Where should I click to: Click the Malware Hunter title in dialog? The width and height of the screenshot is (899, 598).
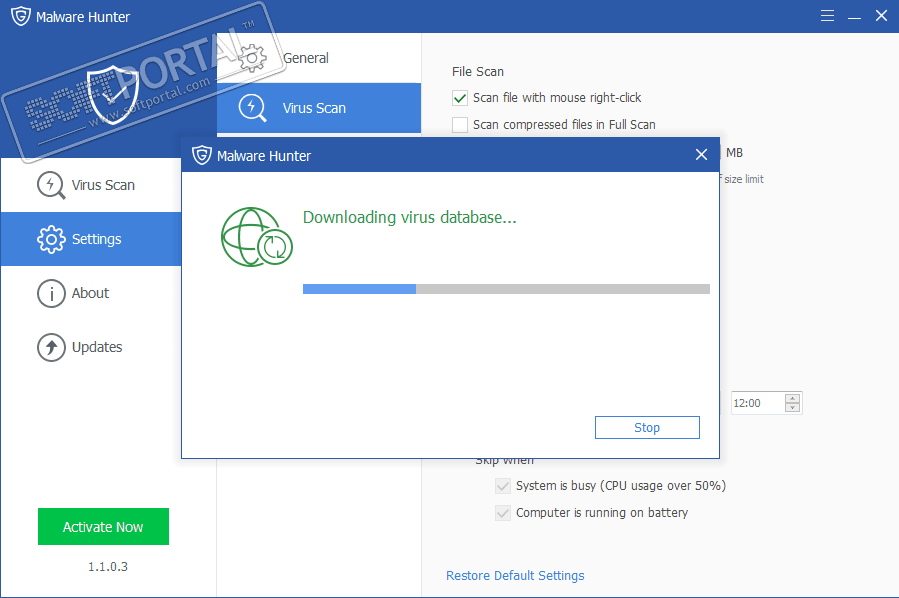click(x=264, y=156)
